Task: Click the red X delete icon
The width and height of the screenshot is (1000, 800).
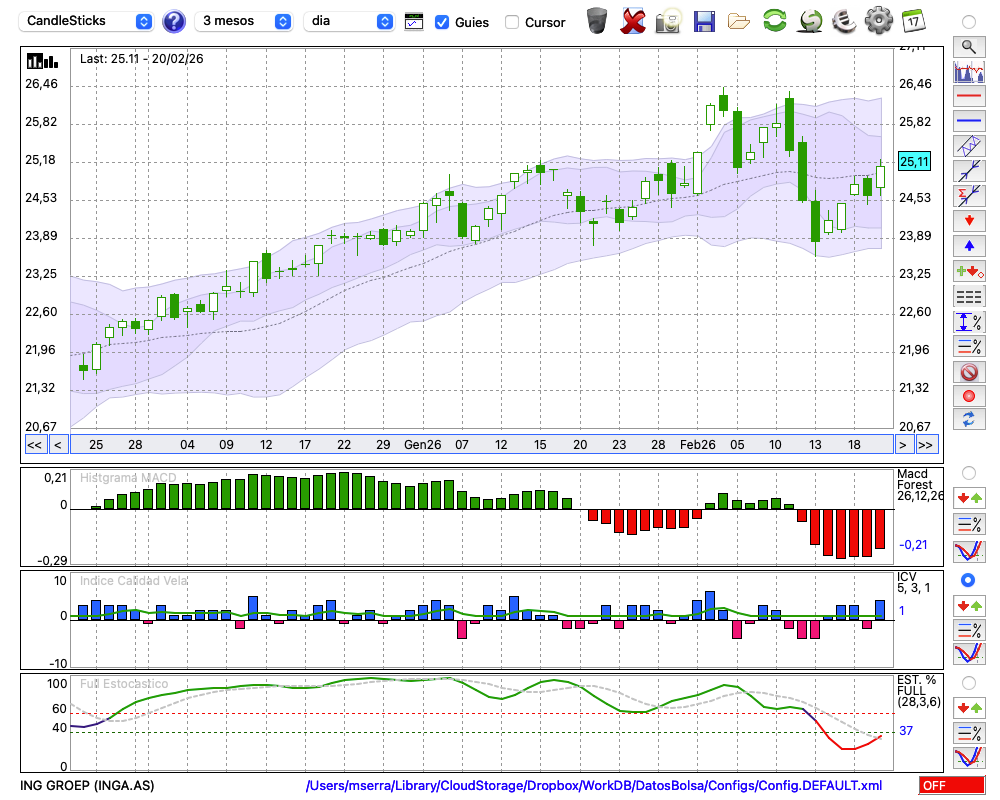Action: pyautogui.click(x=633, y=20)
